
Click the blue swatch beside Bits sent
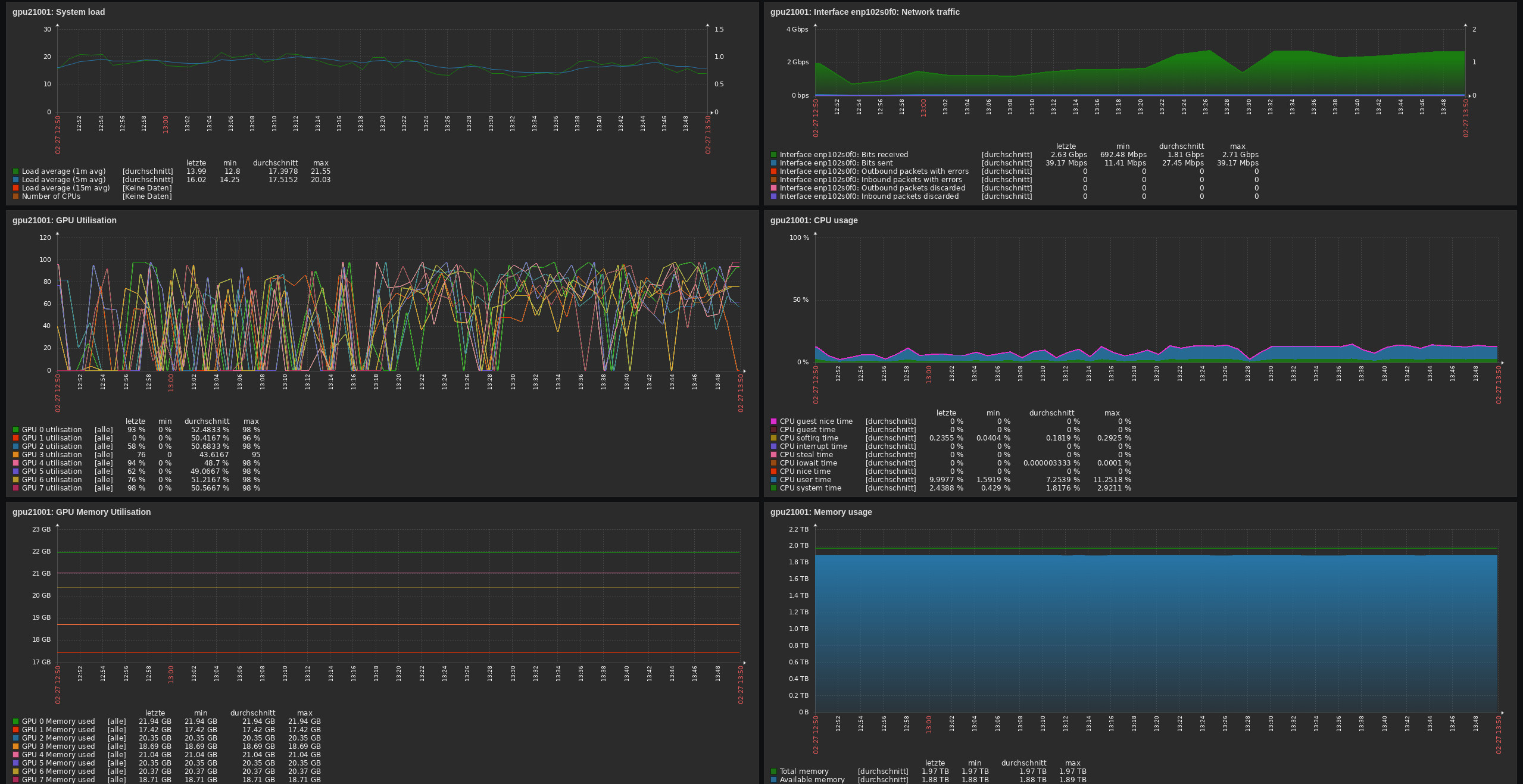coord(774,163)
